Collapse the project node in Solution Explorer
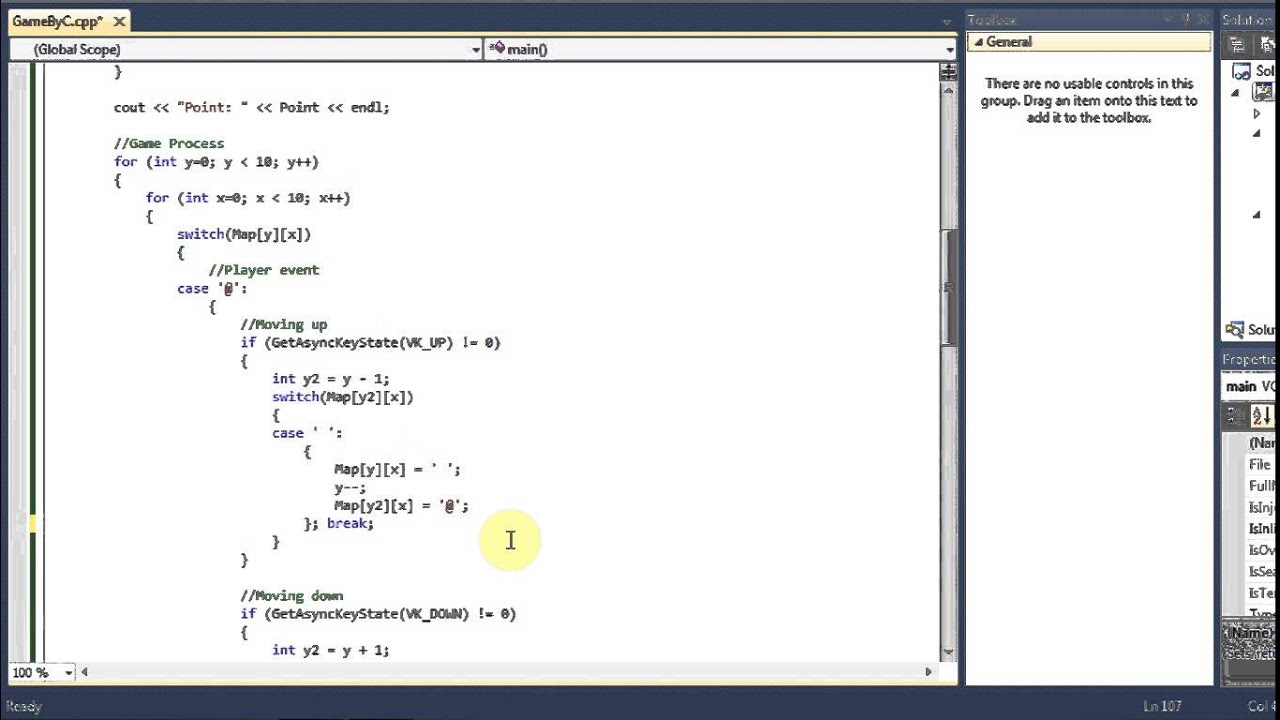 pos(1235,93)
